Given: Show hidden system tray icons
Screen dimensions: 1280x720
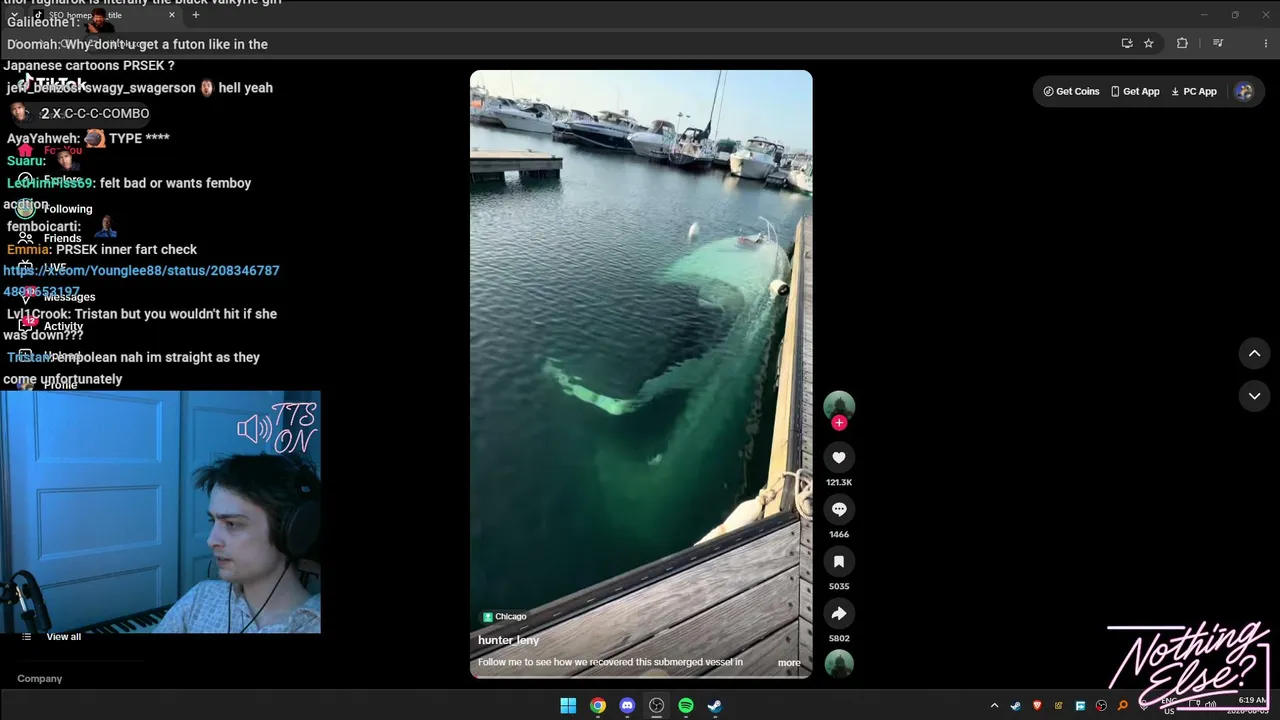Looking at the screenshot, I should 994,706.
